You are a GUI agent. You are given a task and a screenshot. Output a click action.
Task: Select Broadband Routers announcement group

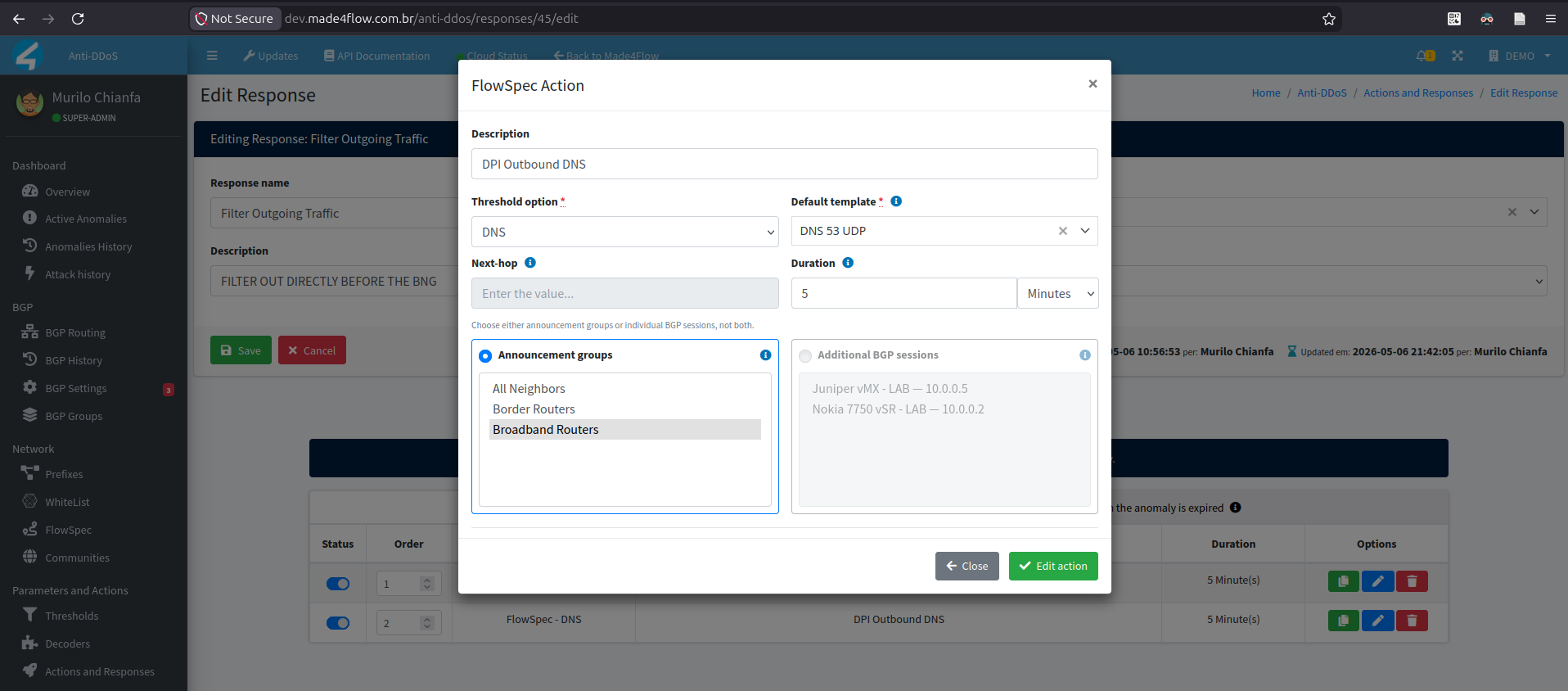pyautogui.click(x=625, y=430)
